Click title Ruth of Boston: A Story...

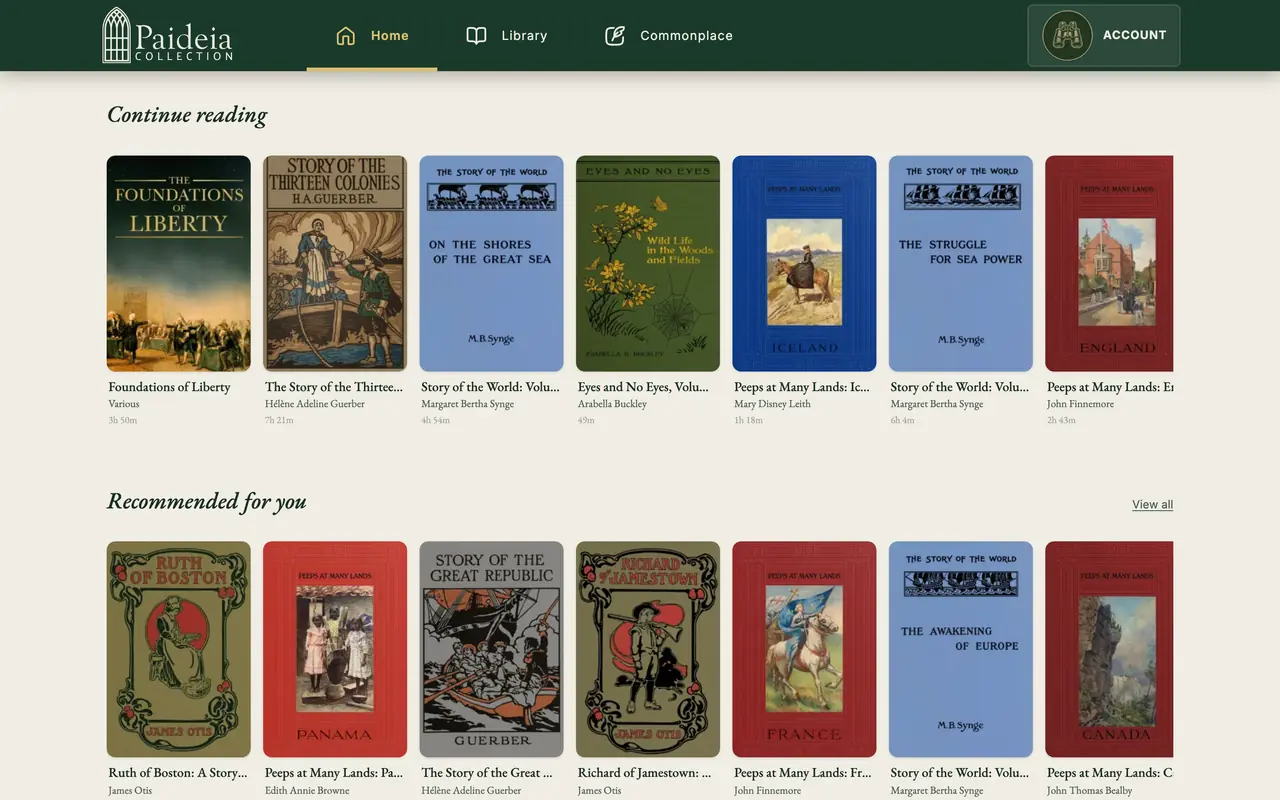point(177,773)
